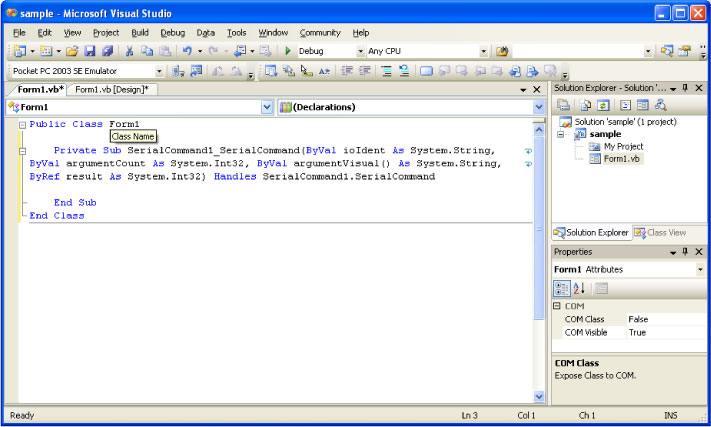This screenshot has height=427, width=711.
Task: Open the Build menu
Action: (140, 33)
